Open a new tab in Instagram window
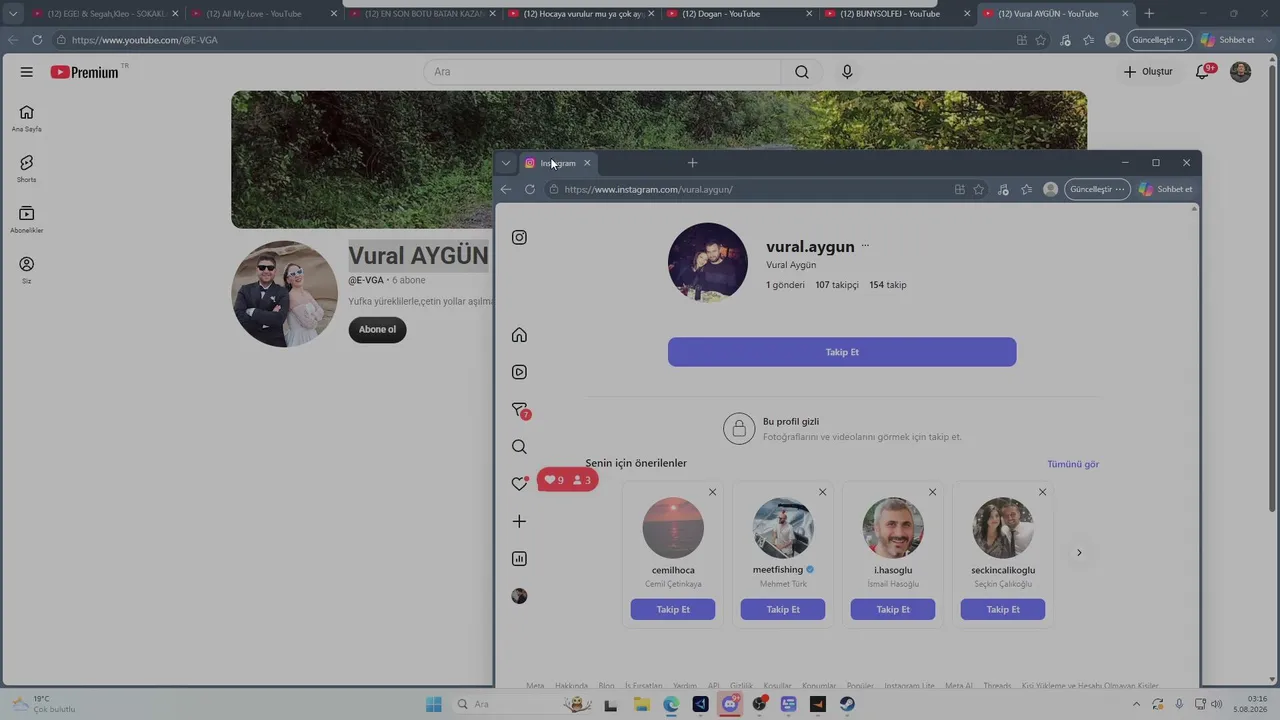 coord(692,163)
